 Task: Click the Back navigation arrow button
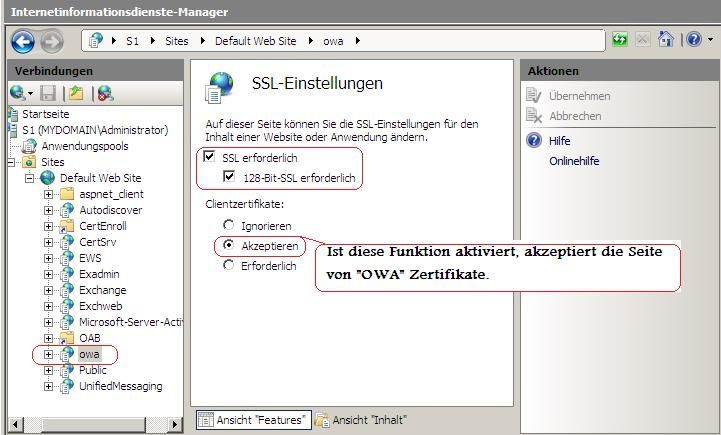tap(23, 42)
